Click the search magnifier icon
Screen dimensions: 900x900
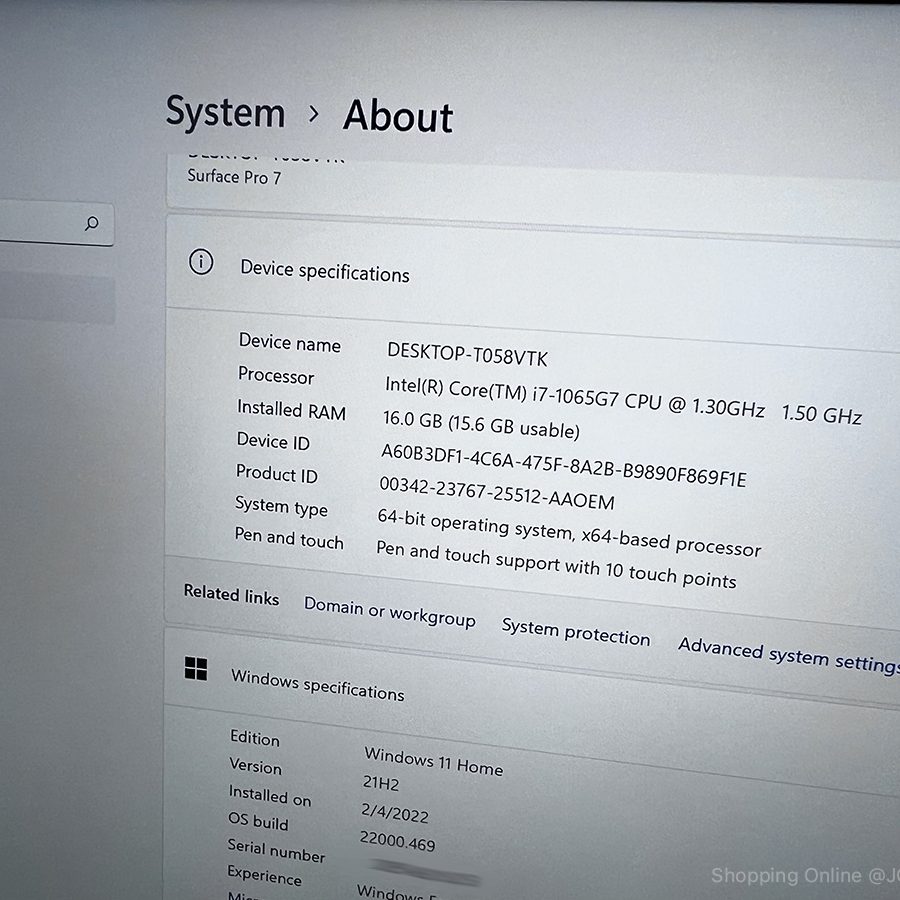tap(91, 223)
